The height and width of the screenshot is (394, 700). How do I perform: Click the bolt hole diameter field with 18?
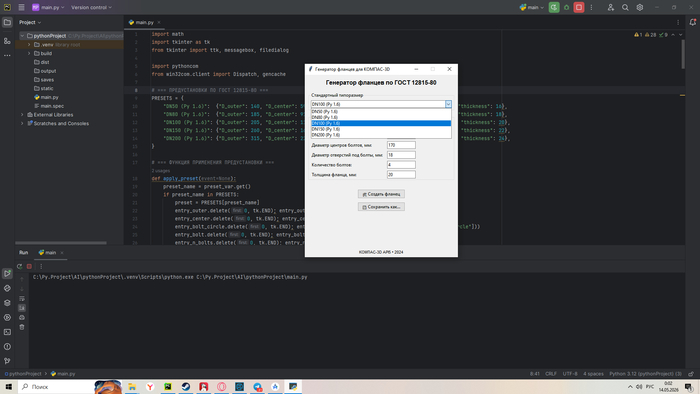[401, 155]
